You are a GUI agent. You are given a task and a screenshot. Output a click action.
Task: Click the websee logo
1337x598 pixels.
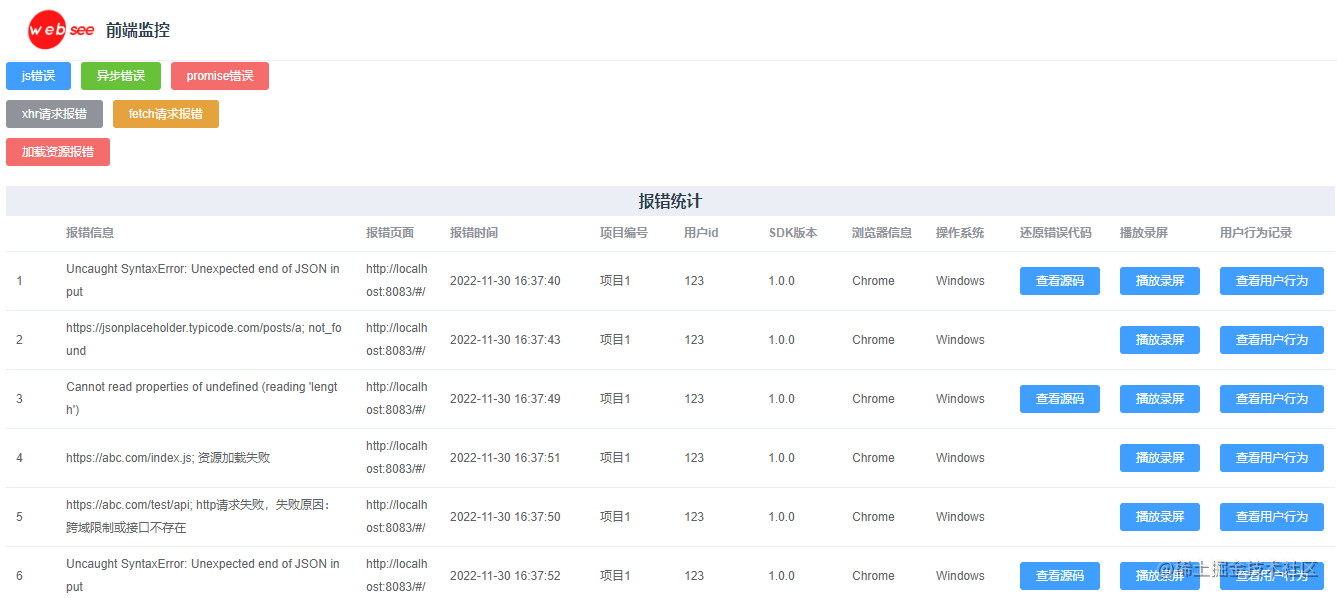click(x=61, y=30)
